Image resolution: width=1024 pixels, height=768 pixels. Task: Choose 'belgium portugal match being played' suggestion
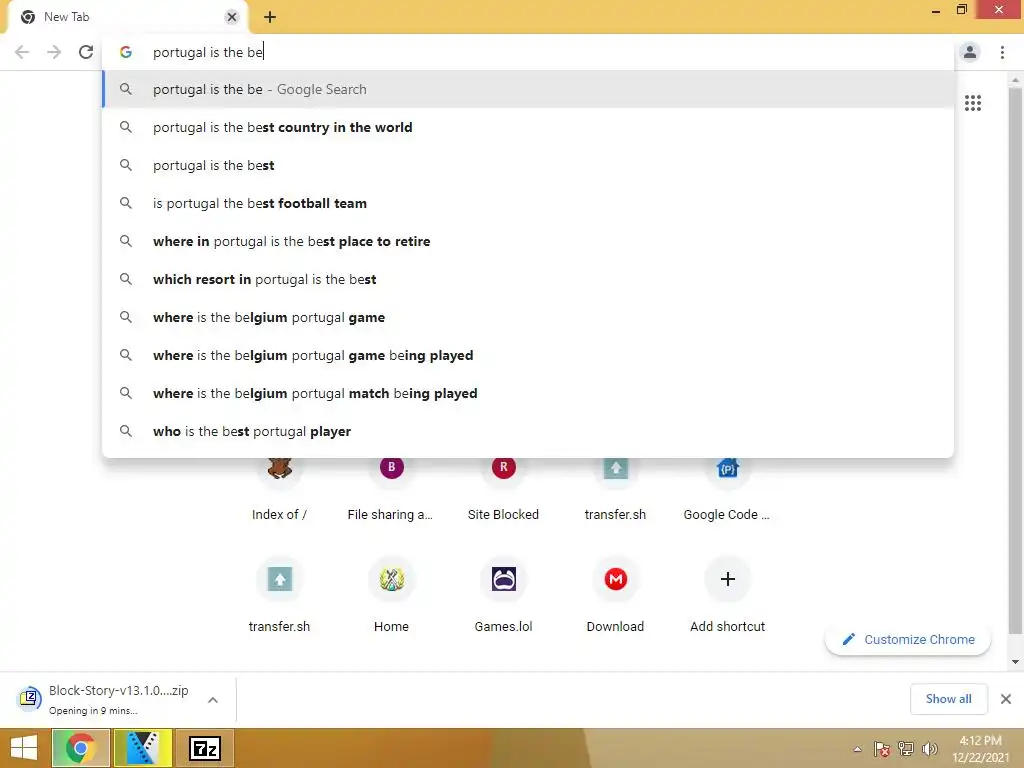[528, 393]
